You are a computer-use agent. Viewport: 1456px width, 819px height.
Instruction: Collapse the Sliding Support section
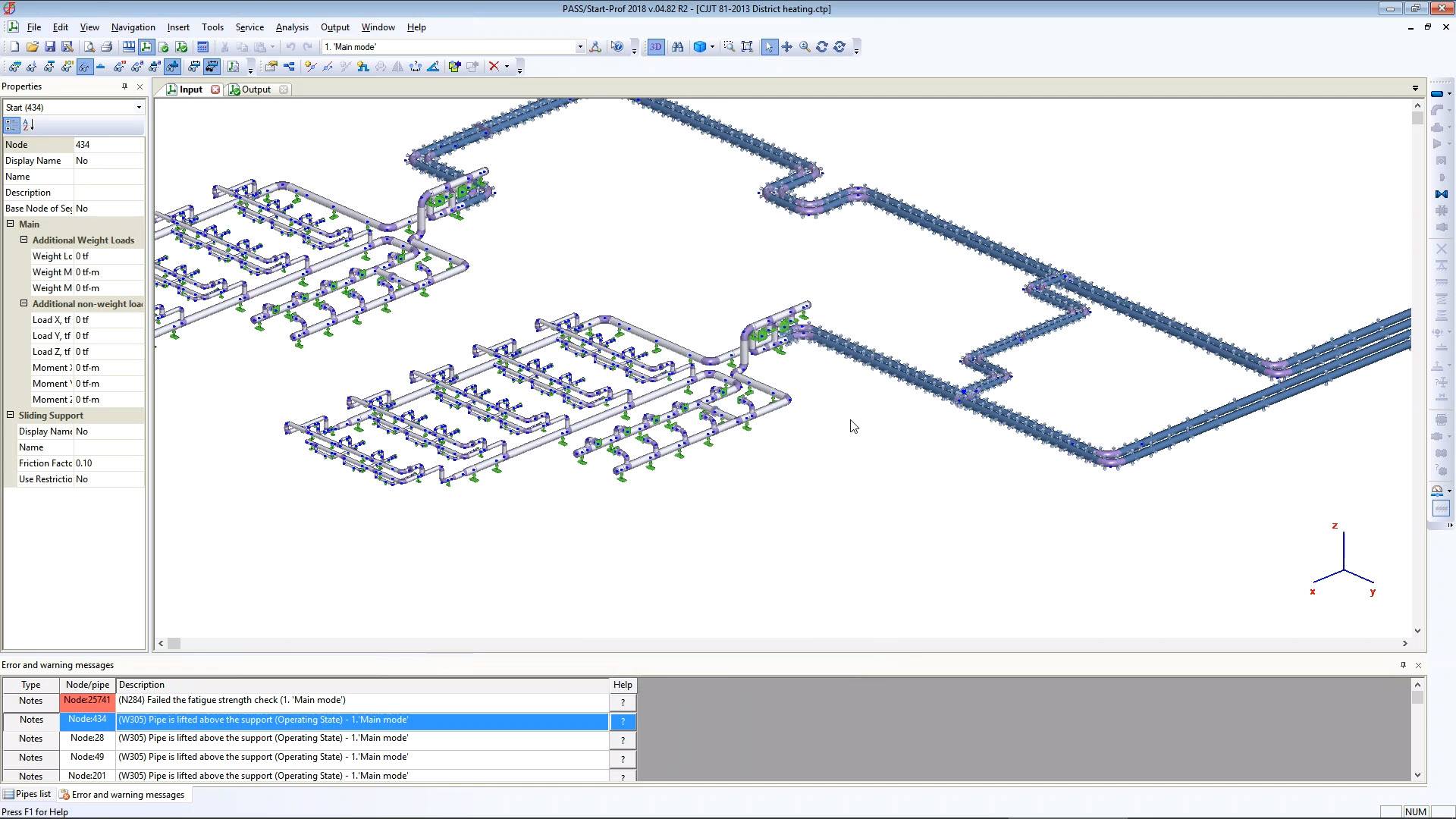(10, 415)
